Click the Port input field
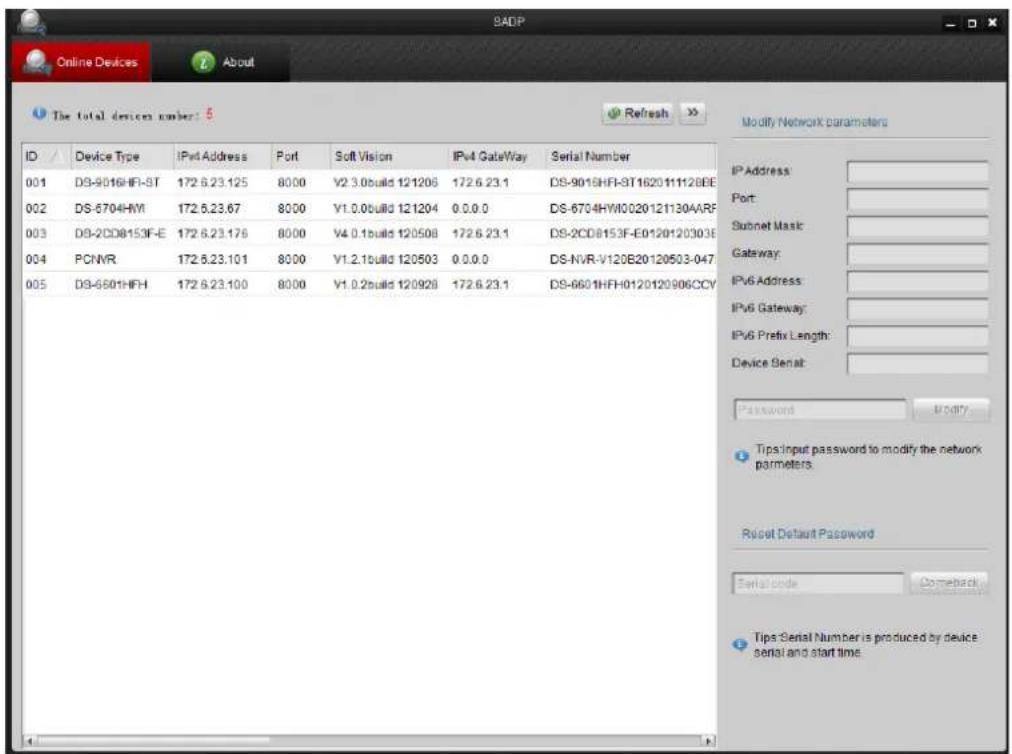The width and height of the screenshot is (1012, 754). point(917,199)
